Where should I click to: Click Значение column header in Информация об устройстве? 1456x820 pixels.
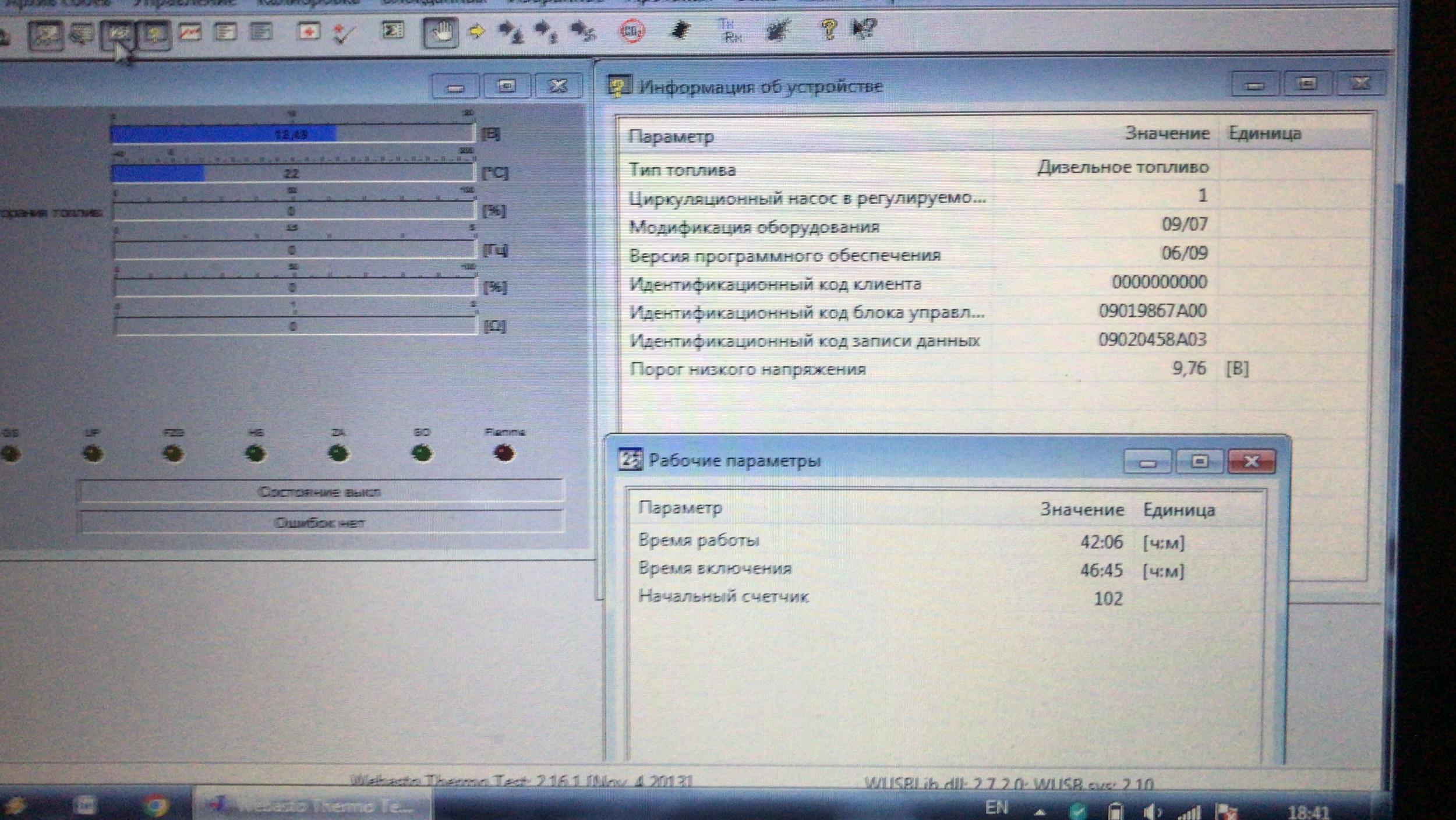click(x=1167, y=133)
